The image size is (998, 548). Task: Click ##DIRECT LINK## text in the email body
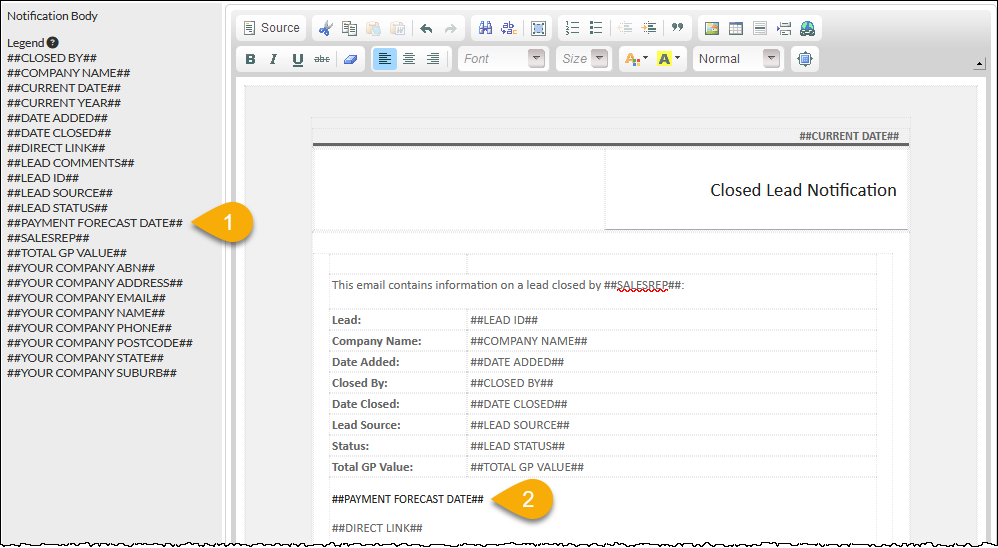pyautogui.click(x=377, y=528)
